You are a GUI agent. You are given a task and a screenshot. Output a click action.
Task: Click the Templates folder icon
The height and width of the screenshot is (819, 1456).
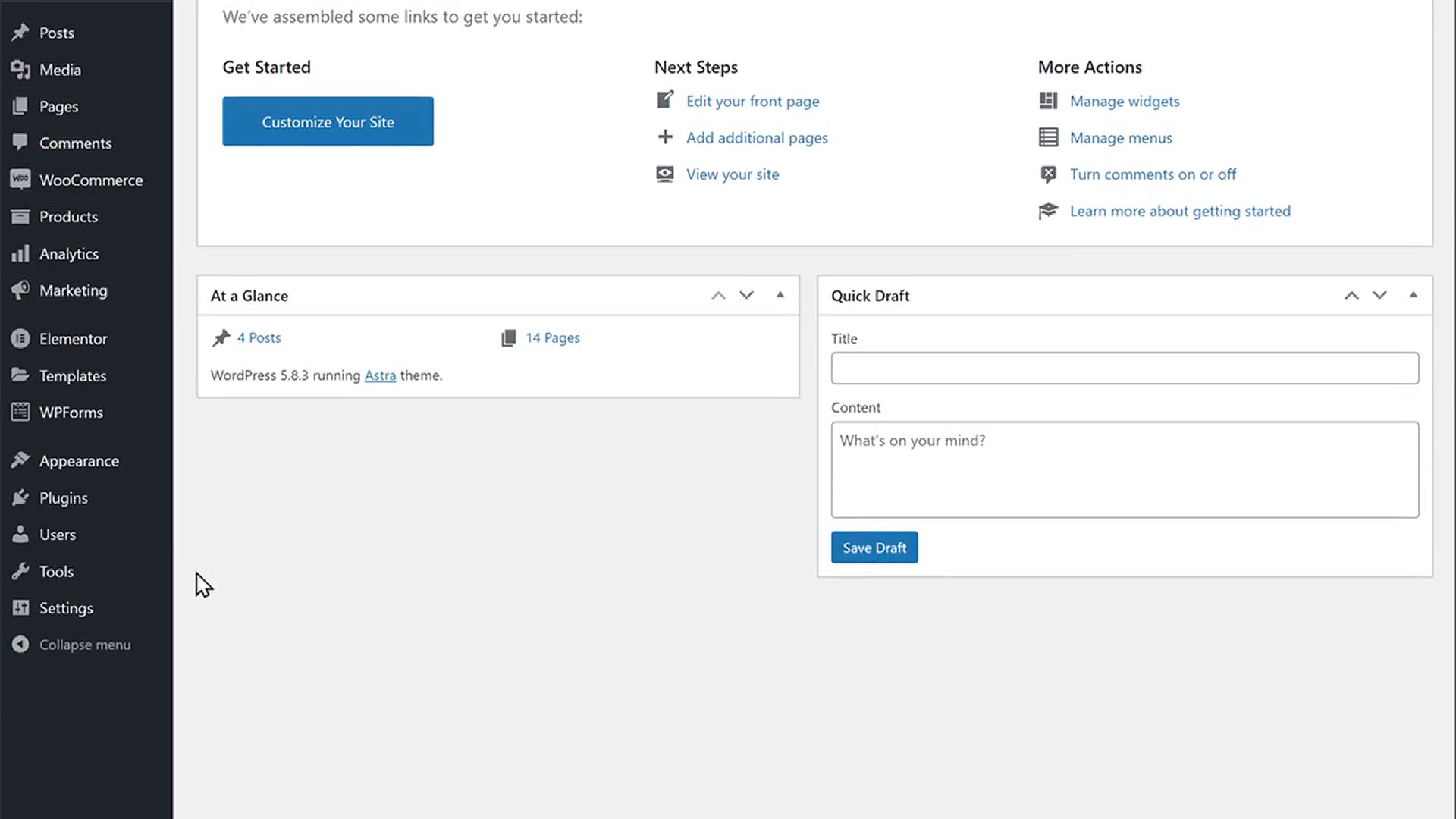pyautogui.click(x=20, y=375)
